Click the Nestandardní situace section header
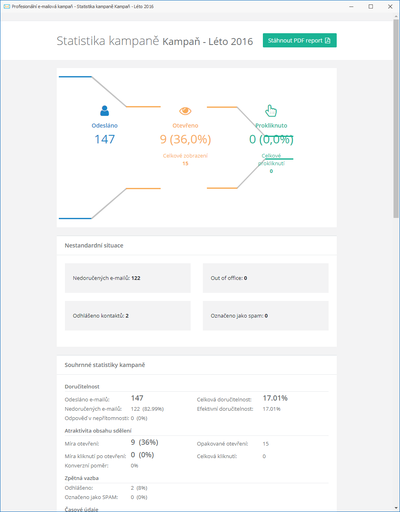This screenshot has width=400, height=512. click(x=94, y=245)
